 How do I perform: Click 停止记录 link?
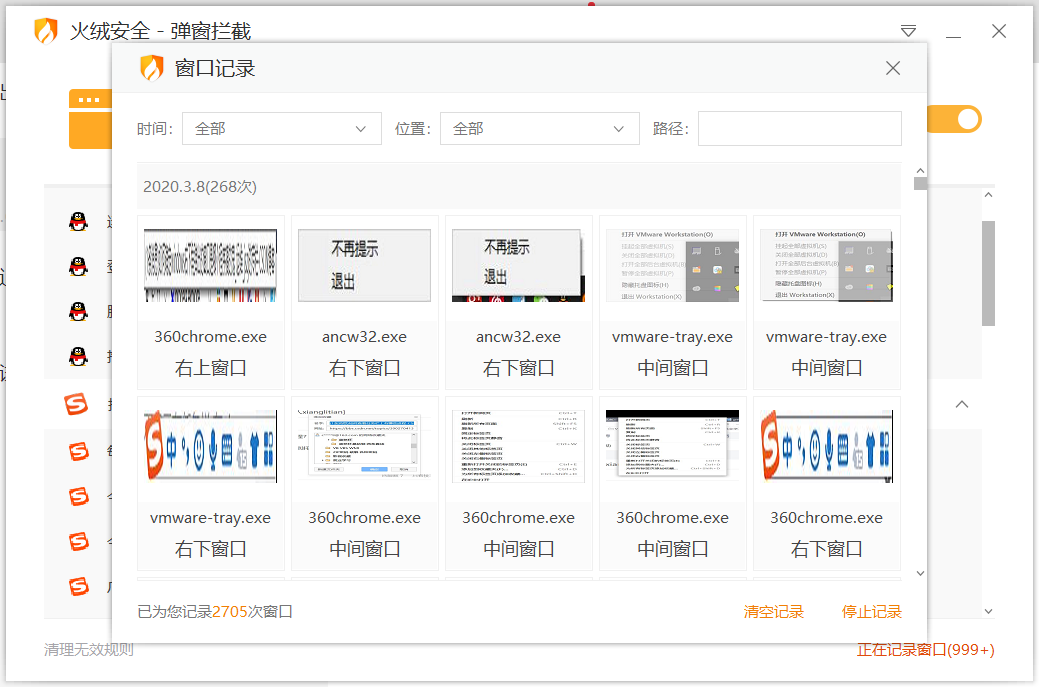click(871, 611)
